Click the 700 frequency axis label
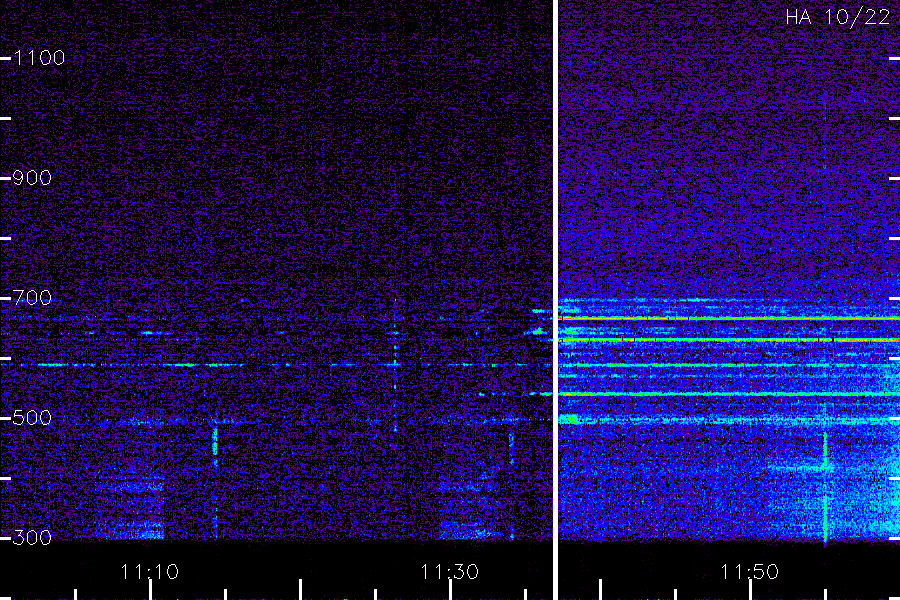The width and height of the screenshot is (900, 600). (32, 298)
